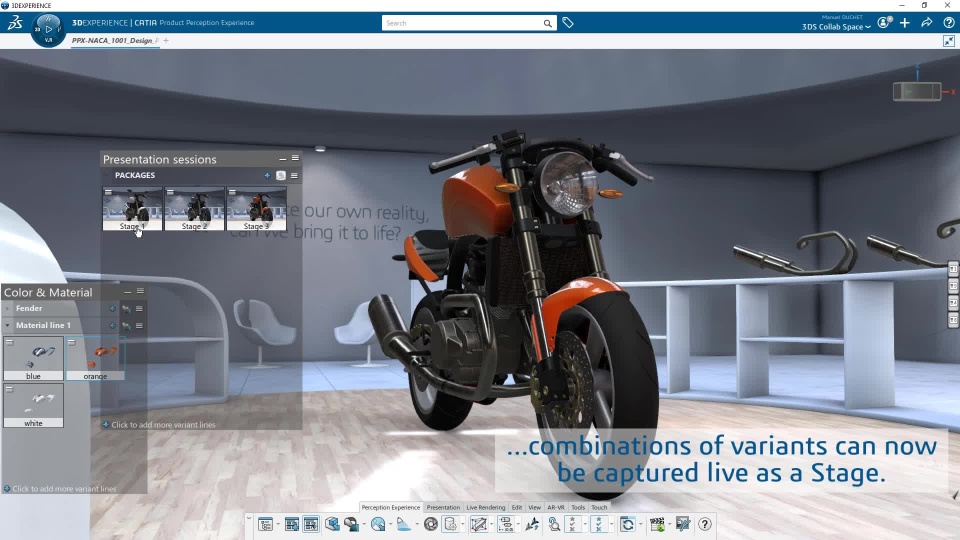Viewport: 960px width, 540px height.
Task: Open the Tools tab
Action: pyautogui.click(x=578, y=508)
